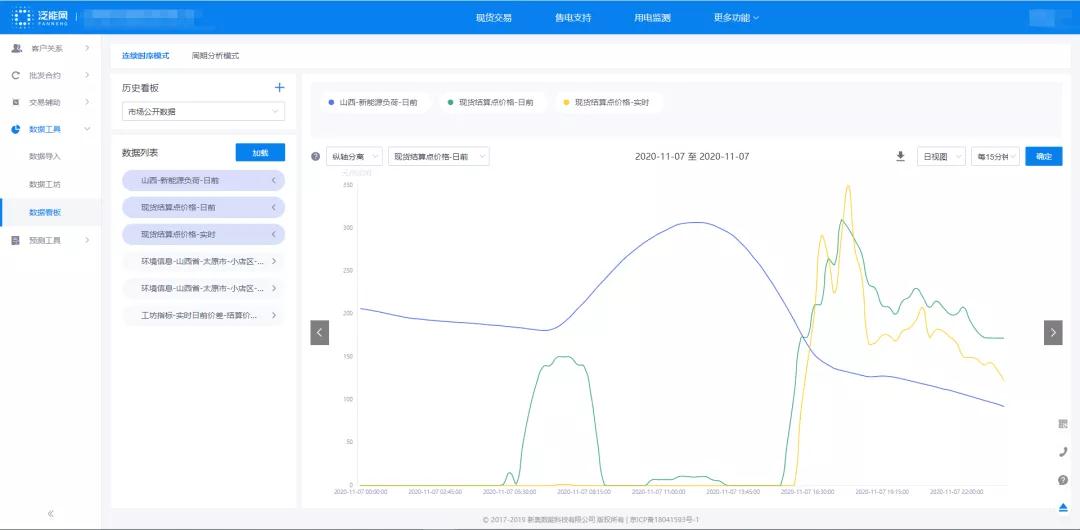Image resolution: width=1080 pixels, height=530 pixels.
Task: Open the 日视图 view dropdown
Action: (940, 157)
